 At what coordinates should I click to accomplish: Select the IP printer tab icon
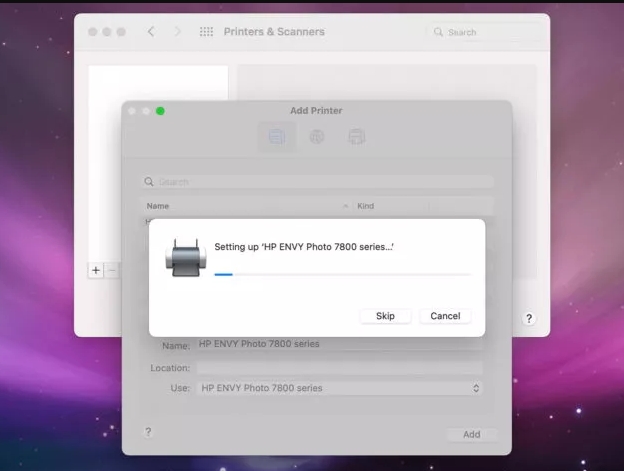coord(317,137)
